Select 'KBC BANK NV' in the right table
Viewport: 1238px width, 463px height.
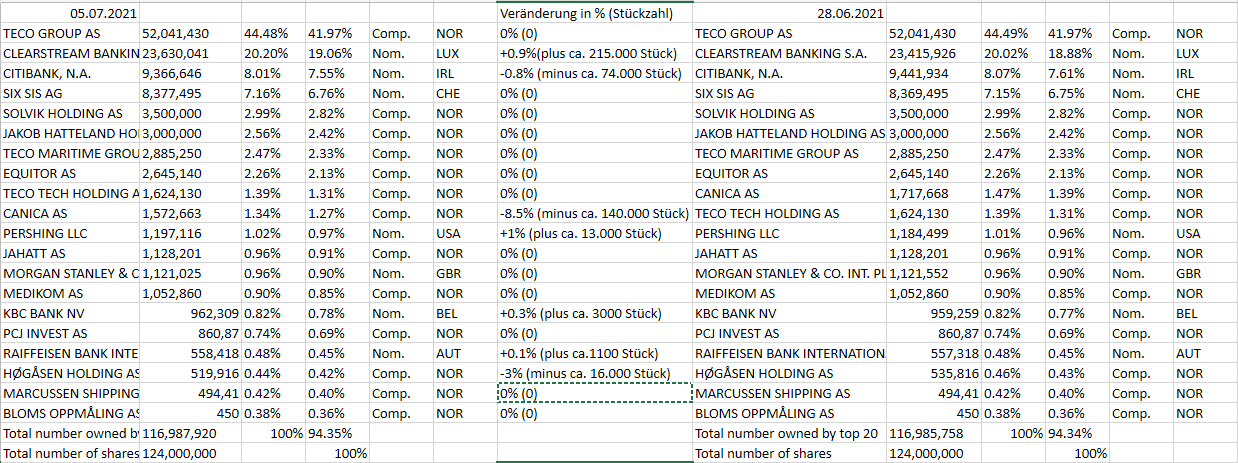[x=789, y=313]
